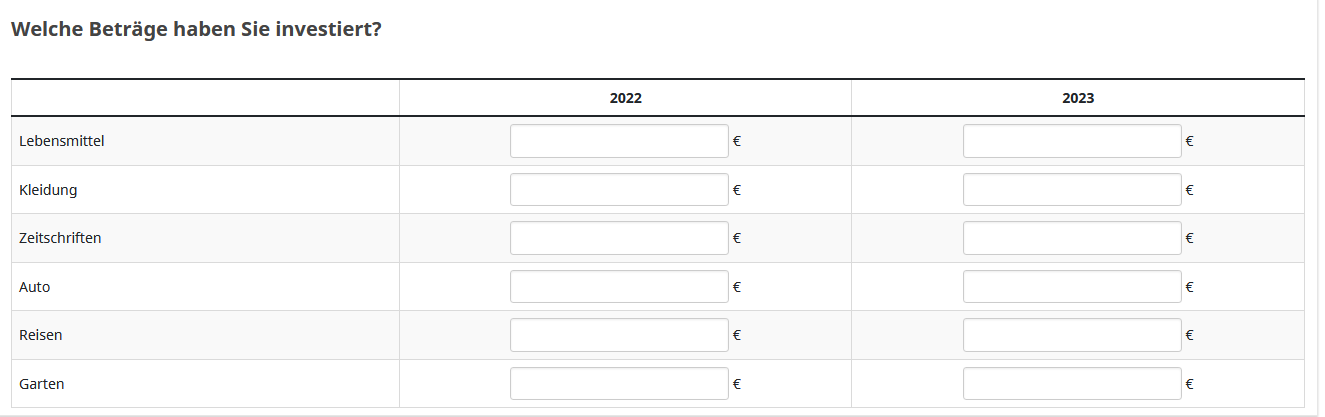The image size is (1325, 417).
Task: Activate the Reisen 2022 text field
Action: click(x=619, y=335)
